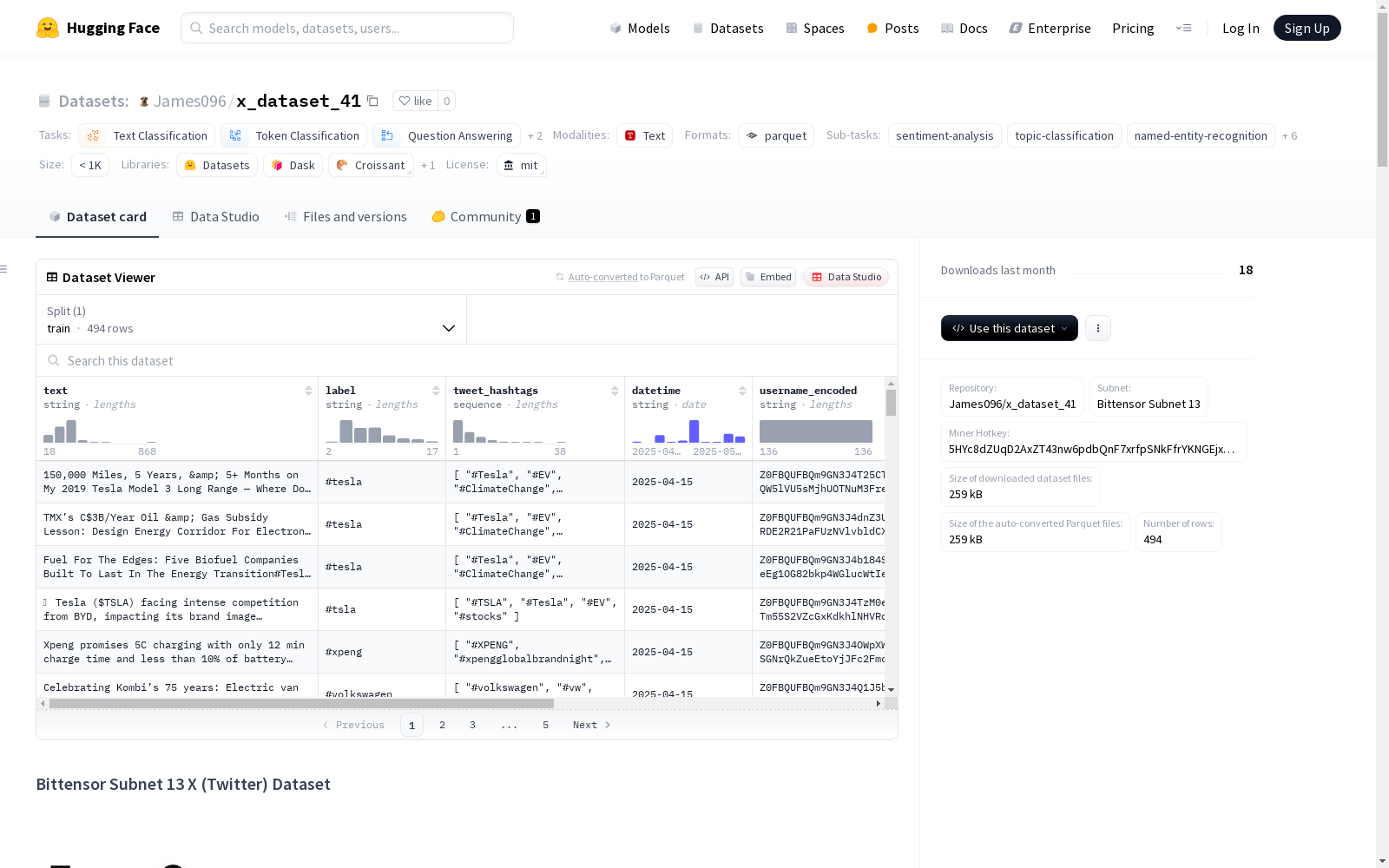
Task: Click the Sign Up button
Action: tap(1307, 28)
